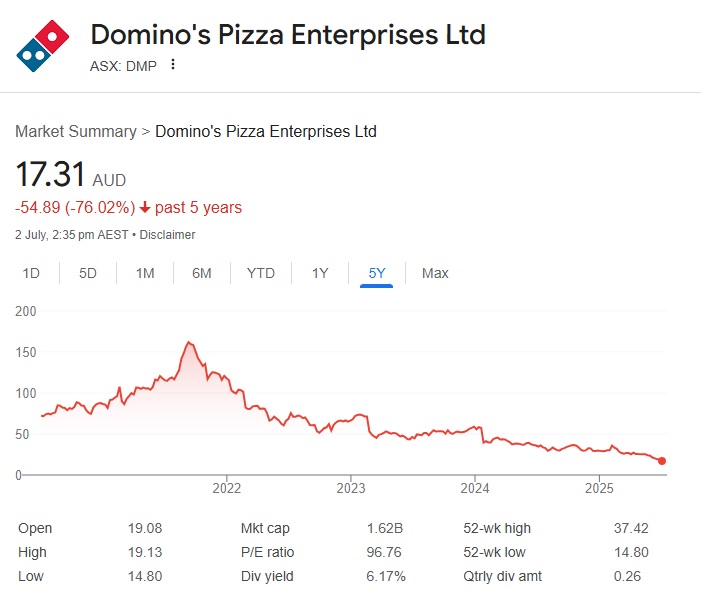
Task: Switch to the 6M time range
Action: point(202,273)
